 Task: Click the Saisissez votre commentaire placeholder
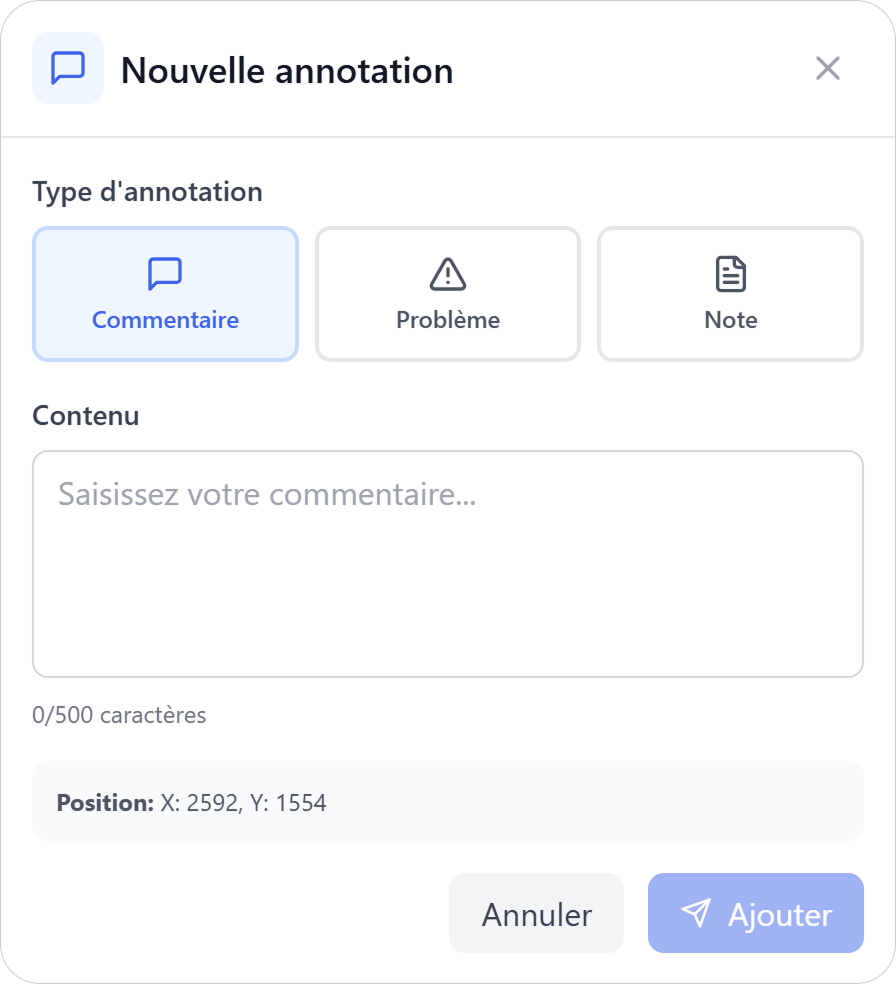[x=267, y=494]
